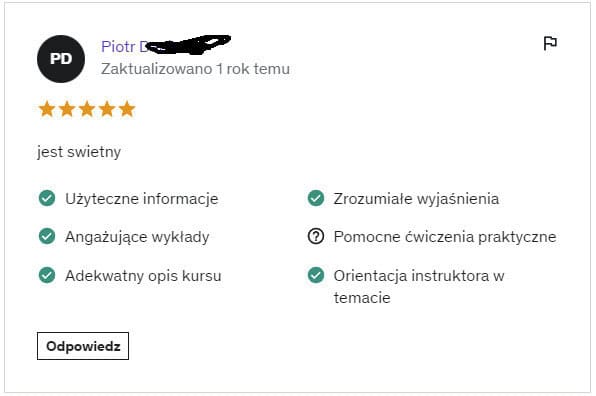Click the first rating star
The image size is (596, 396).
(47, 109)
